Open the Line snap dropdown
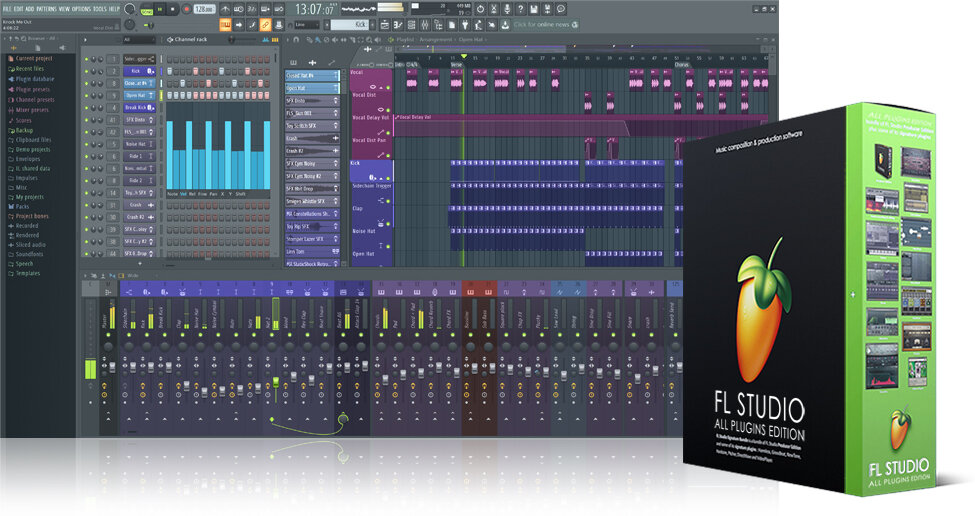Image resolution: width=975 pixels, height=516 pixels. (x=307, y=25)
